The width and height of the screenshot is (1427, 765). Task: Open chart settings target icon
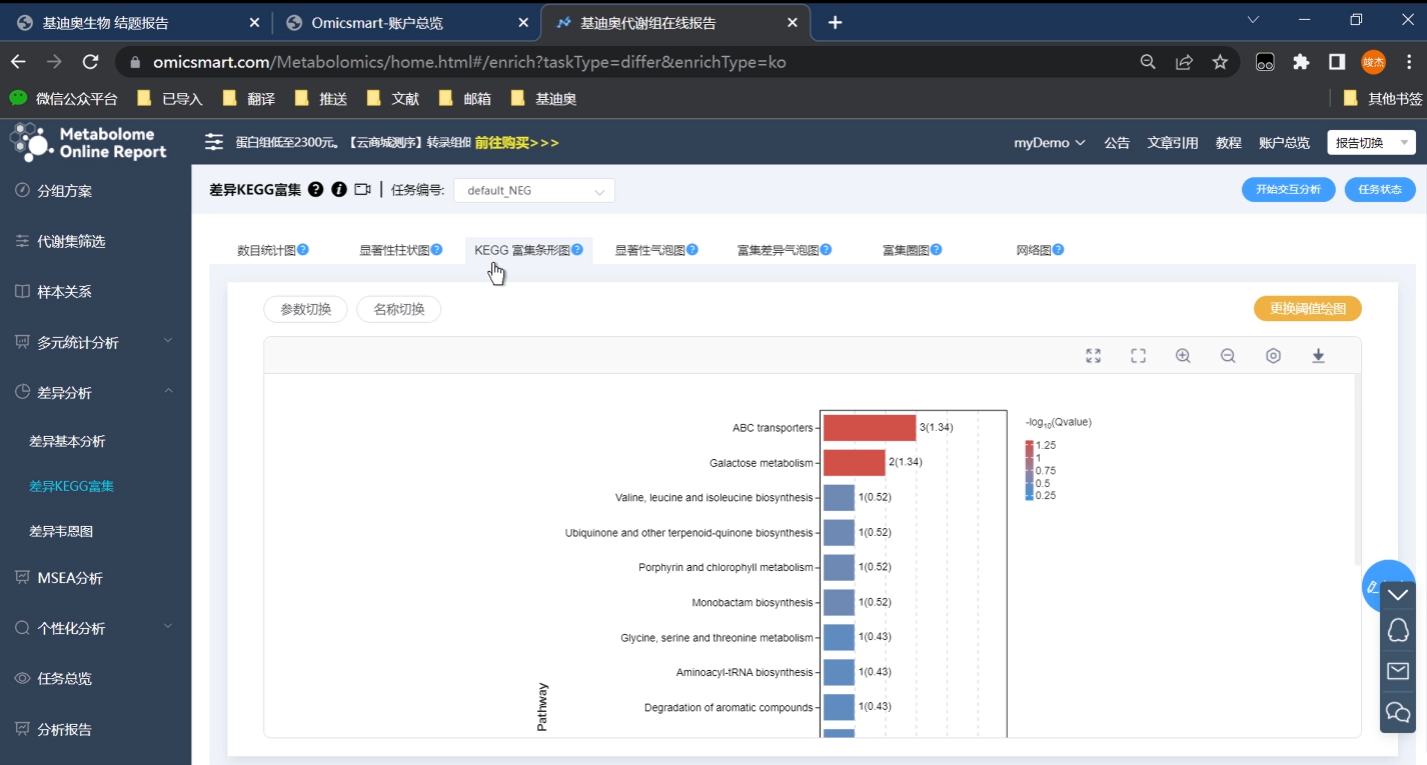[x=1273, y=356]
